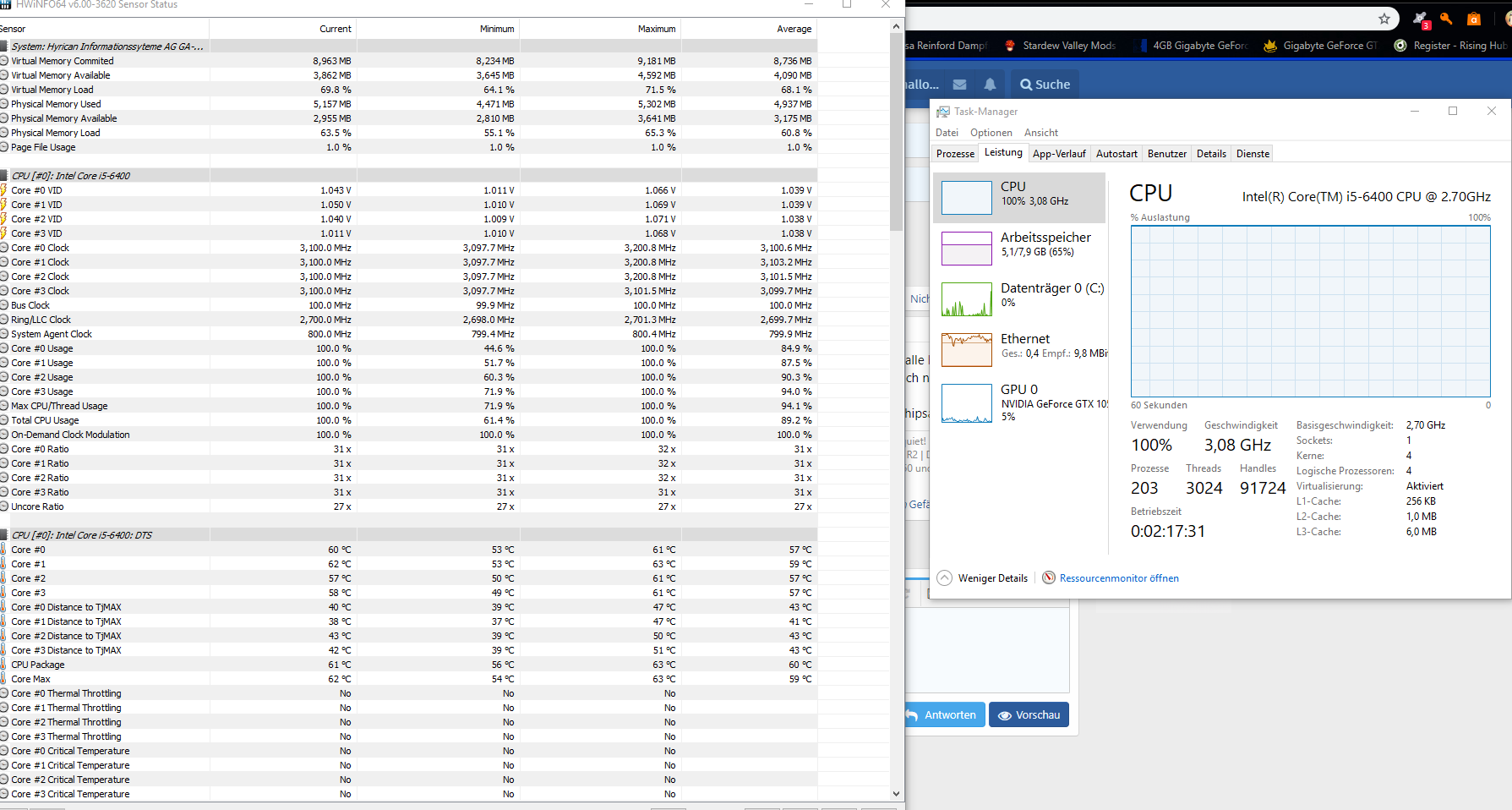Select the Core Max temperature row
1512x810 pixels.
408,679
